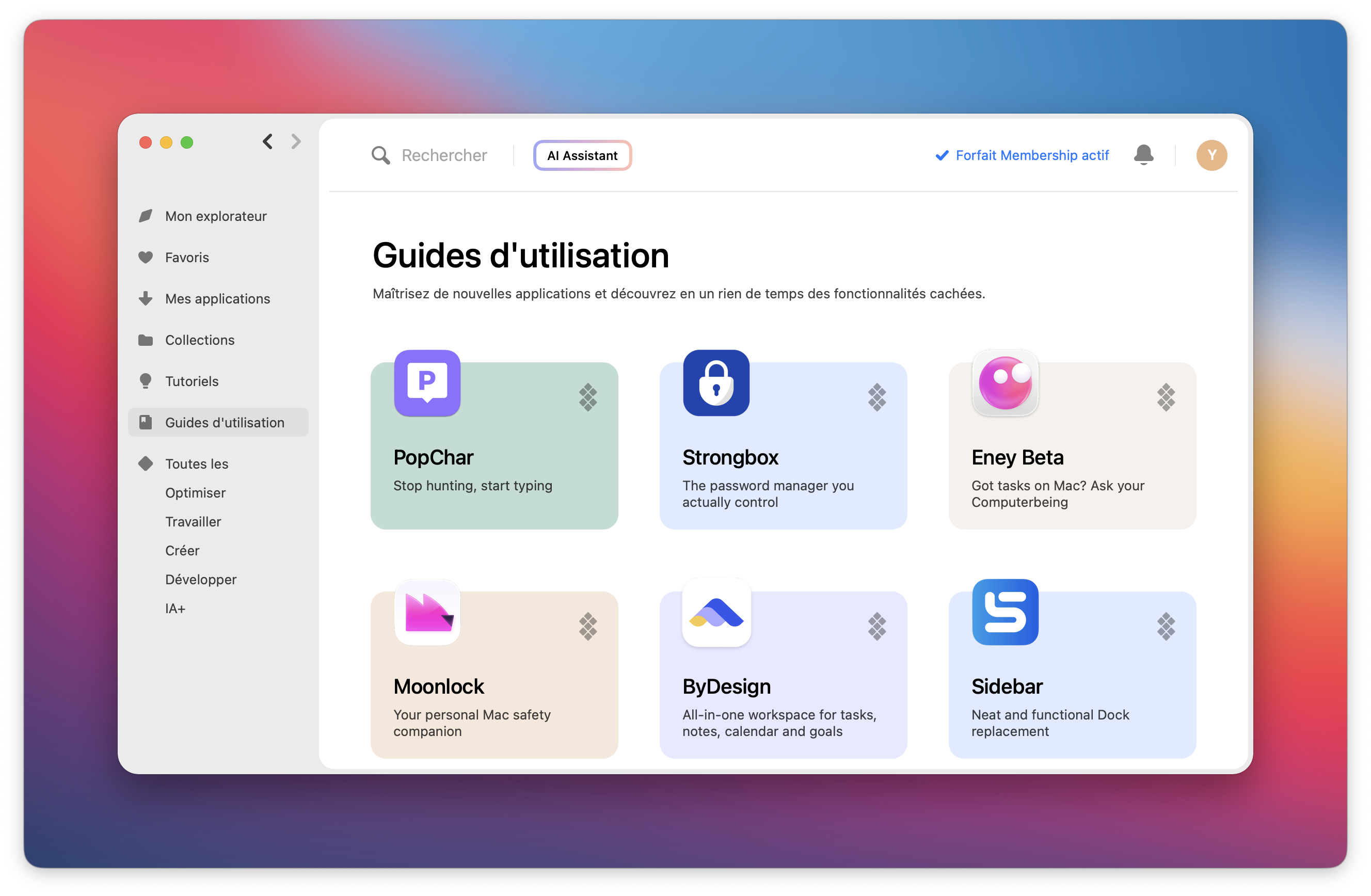Screen dimensions: 1371x896
Task: Go back with the left chevron
Action: (268, 141)
